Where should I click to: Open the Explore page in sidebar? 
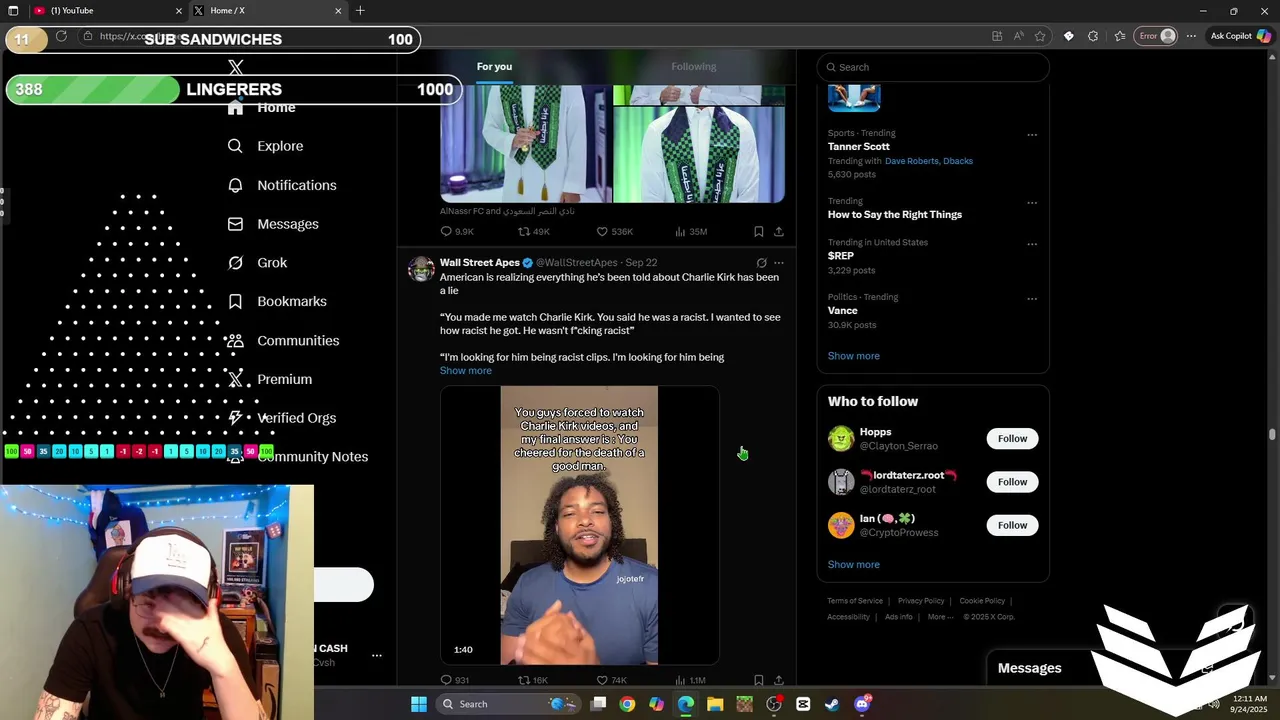(x=265, y=146)
